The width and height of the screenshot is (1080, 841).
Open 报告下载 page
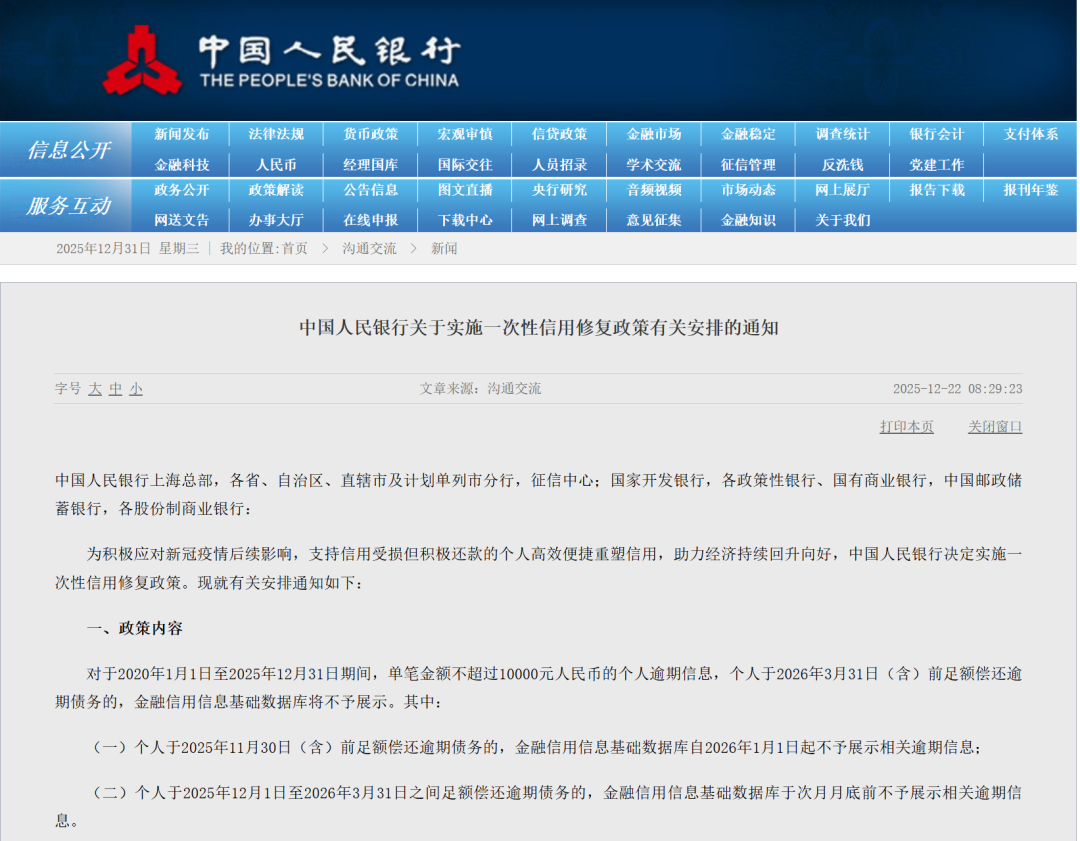pyautogui.click(x=937, y=190)
